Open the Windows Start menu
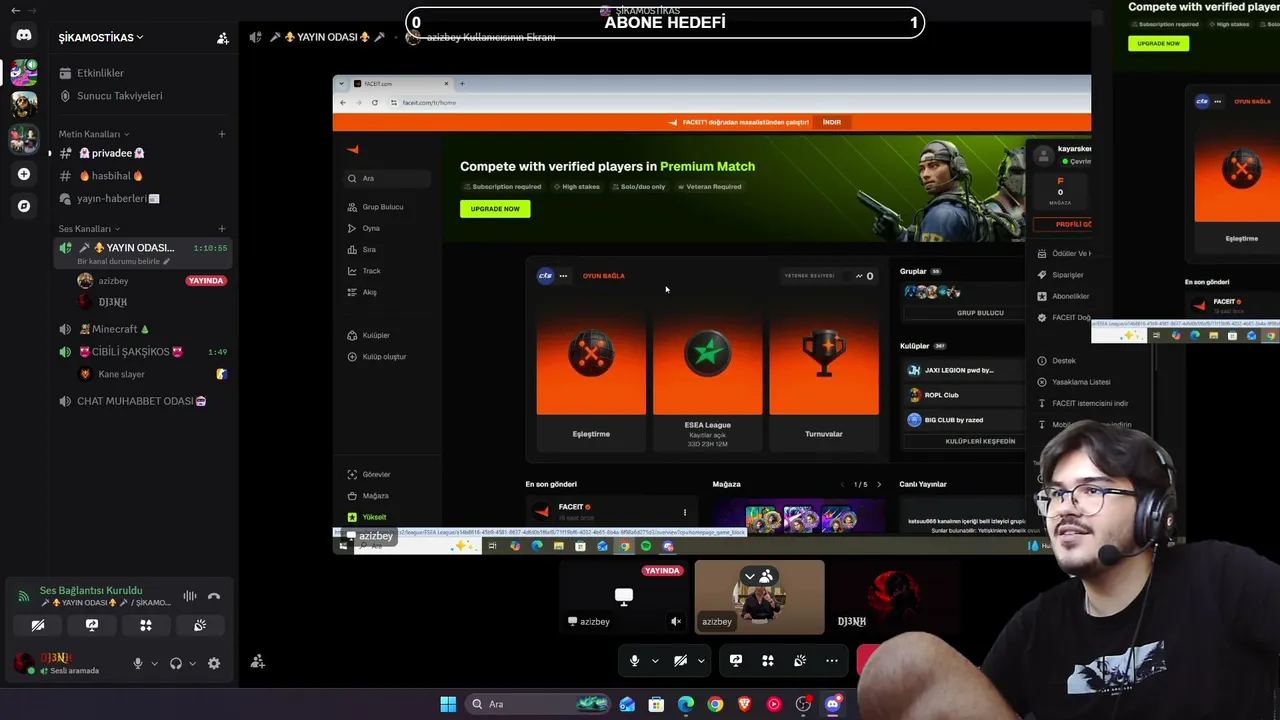 (448, 704)
